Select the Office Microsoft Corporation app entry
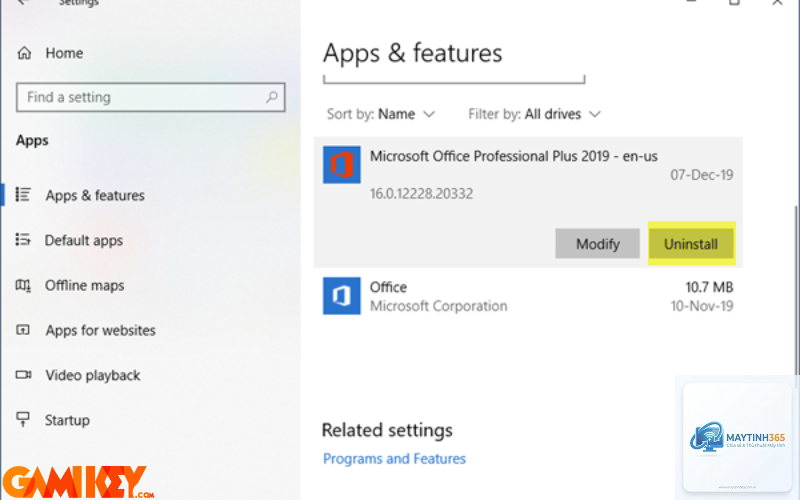 coord(528,296)
